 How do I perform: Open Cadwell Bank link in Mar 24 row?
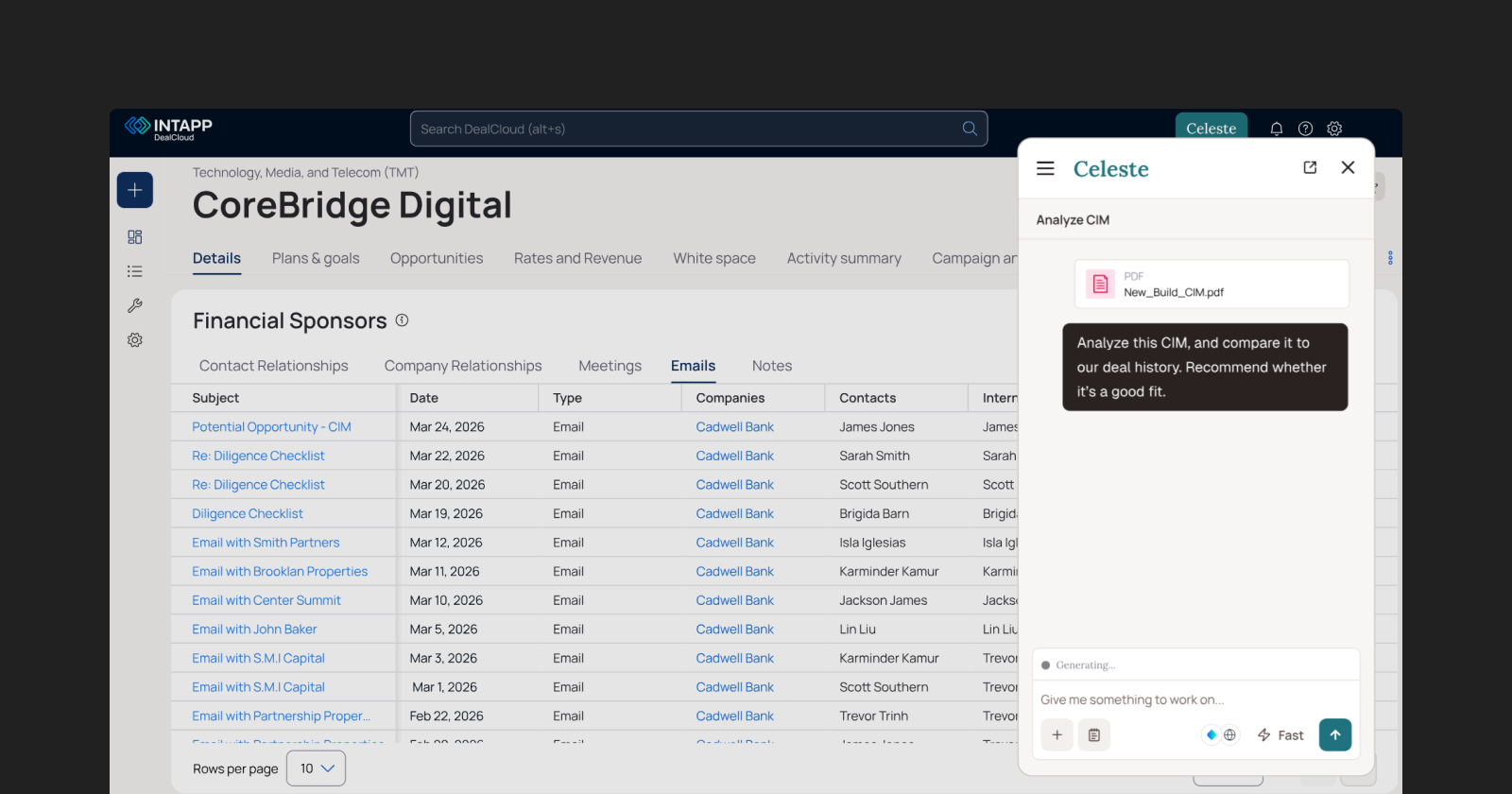[735, 427]
